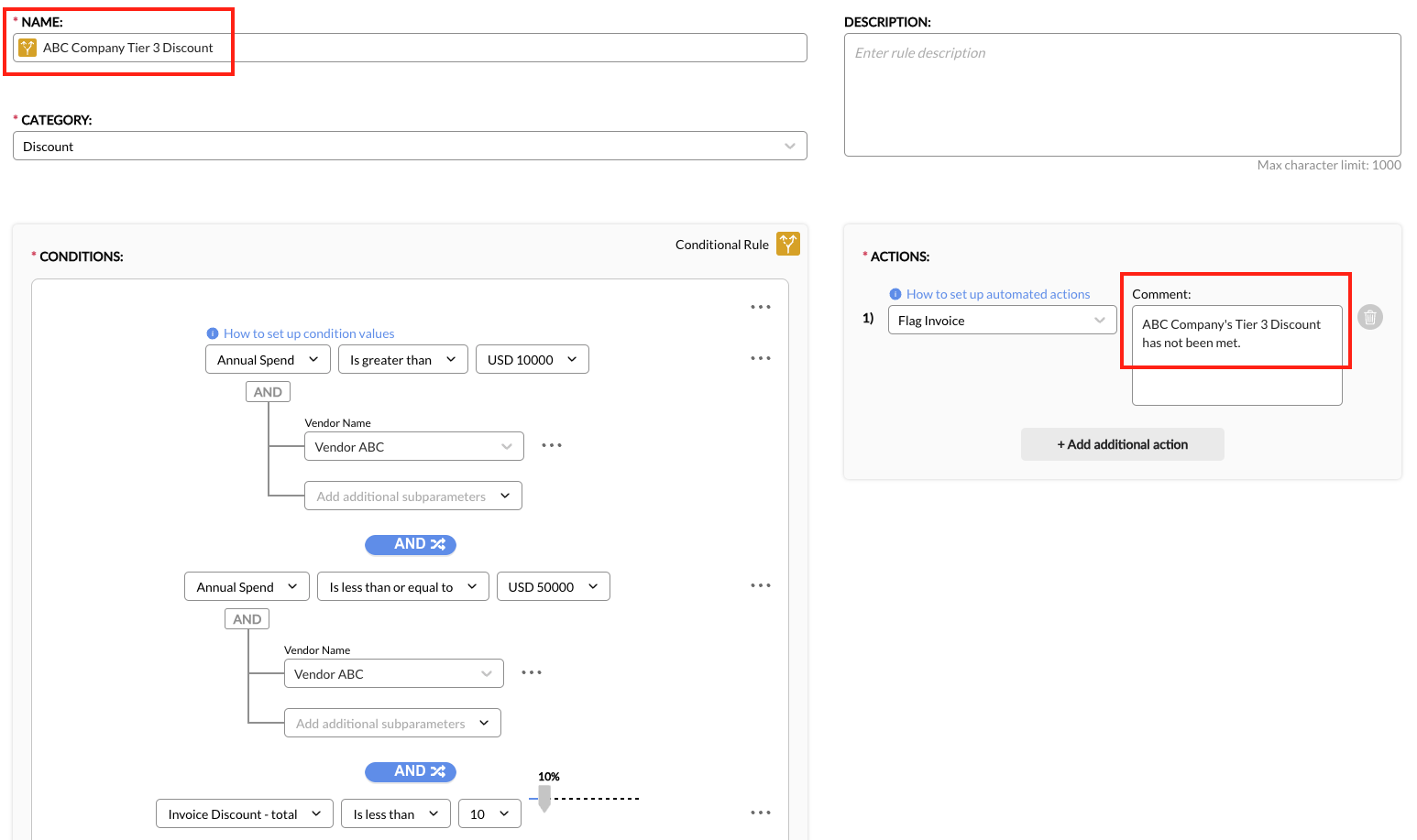Open 'How to set up automated actions' link
Screen dimensions: 1417x840
click(997, 294)
